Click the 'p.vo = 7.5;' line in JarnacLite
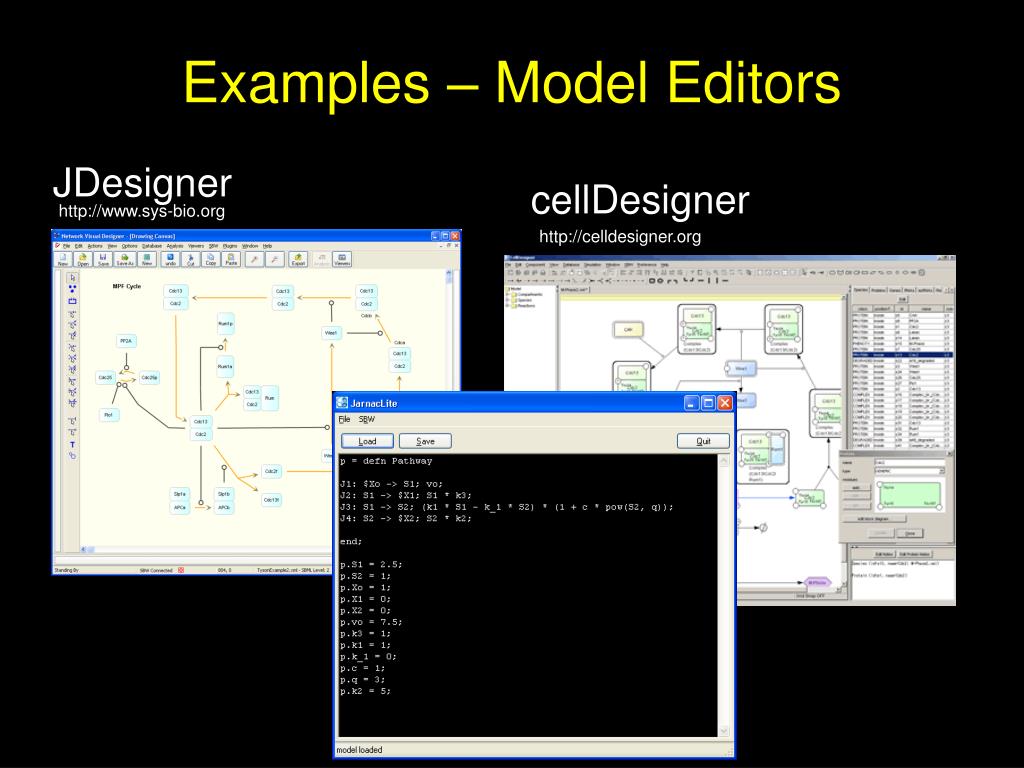The image size is (1024, 768). [x=371, y=622]
